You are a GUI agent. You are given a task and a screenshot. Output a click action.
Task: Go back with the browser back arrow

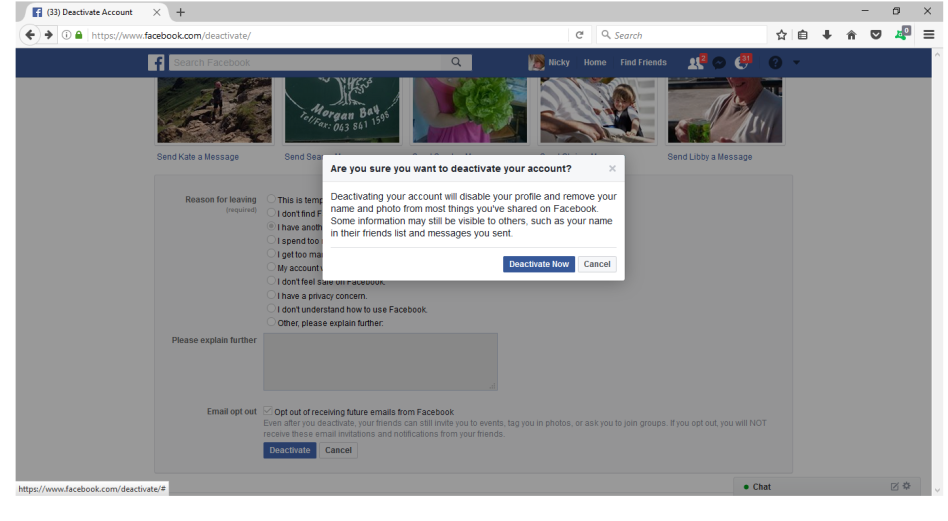(30, 35)
